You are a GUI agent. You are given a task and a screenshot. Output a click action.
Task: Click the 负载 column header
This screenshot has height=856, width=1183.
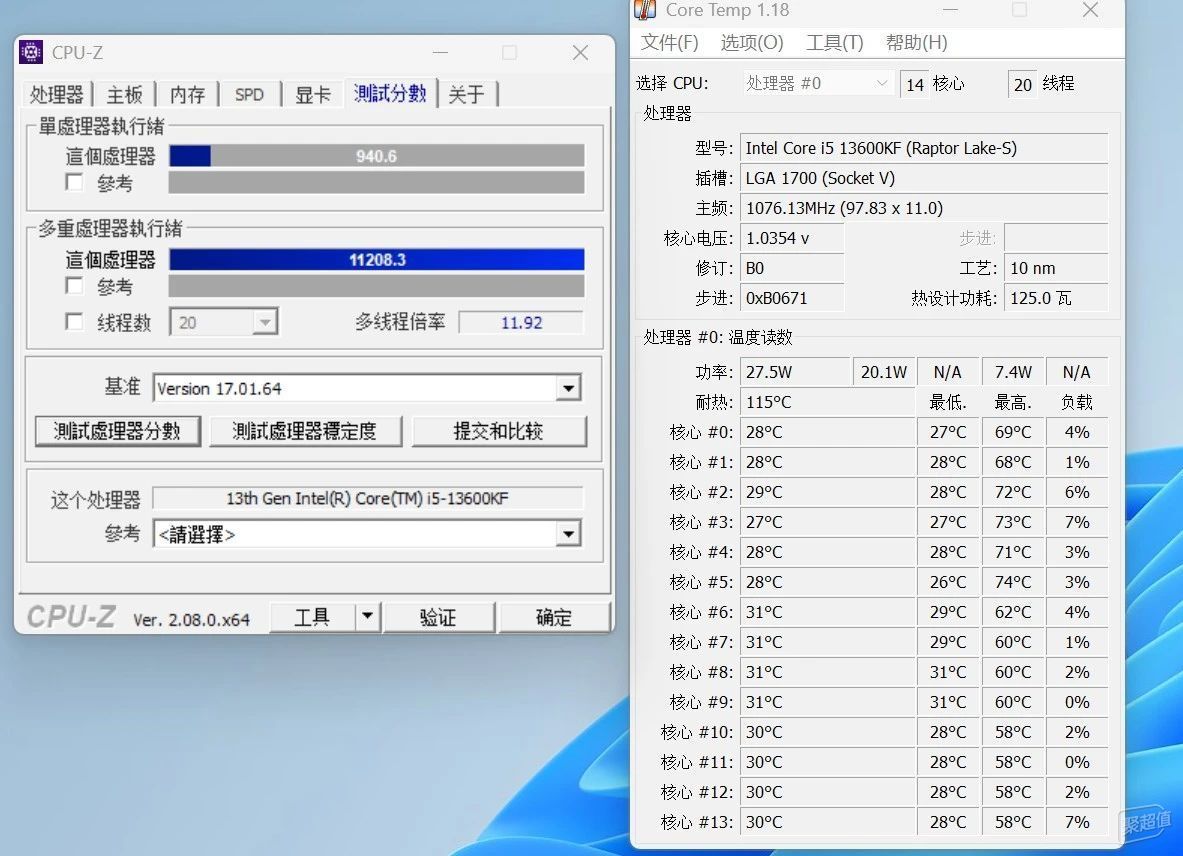[1077, 403]
